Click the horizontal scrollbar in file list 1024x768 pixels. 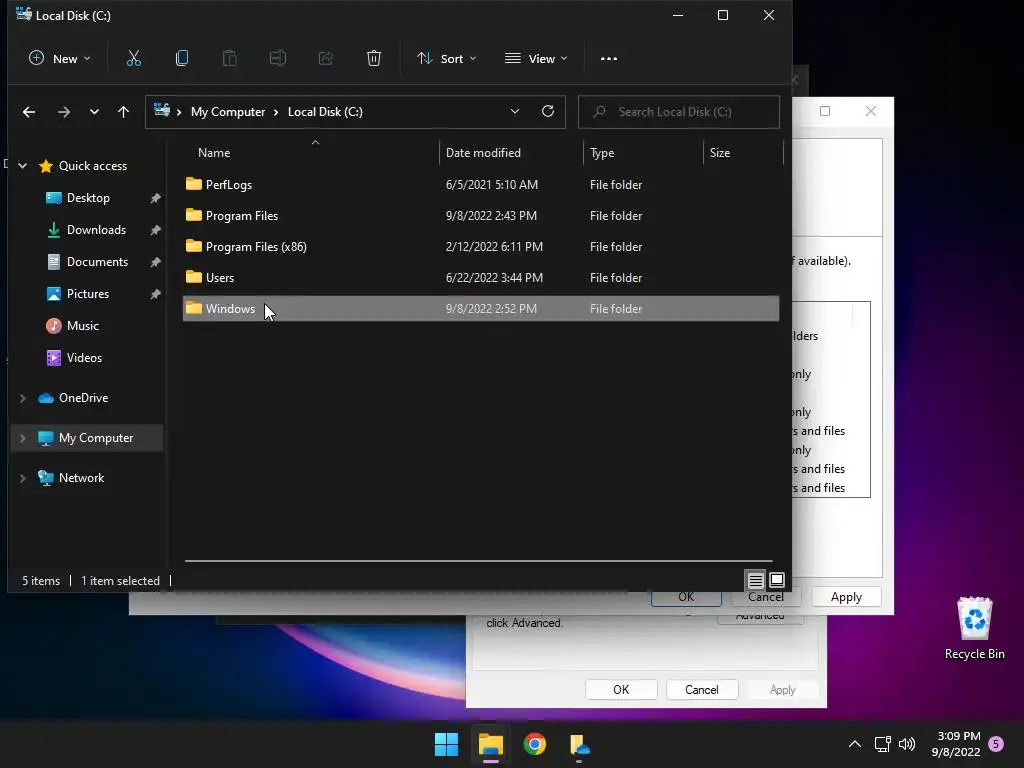[479, 560]
